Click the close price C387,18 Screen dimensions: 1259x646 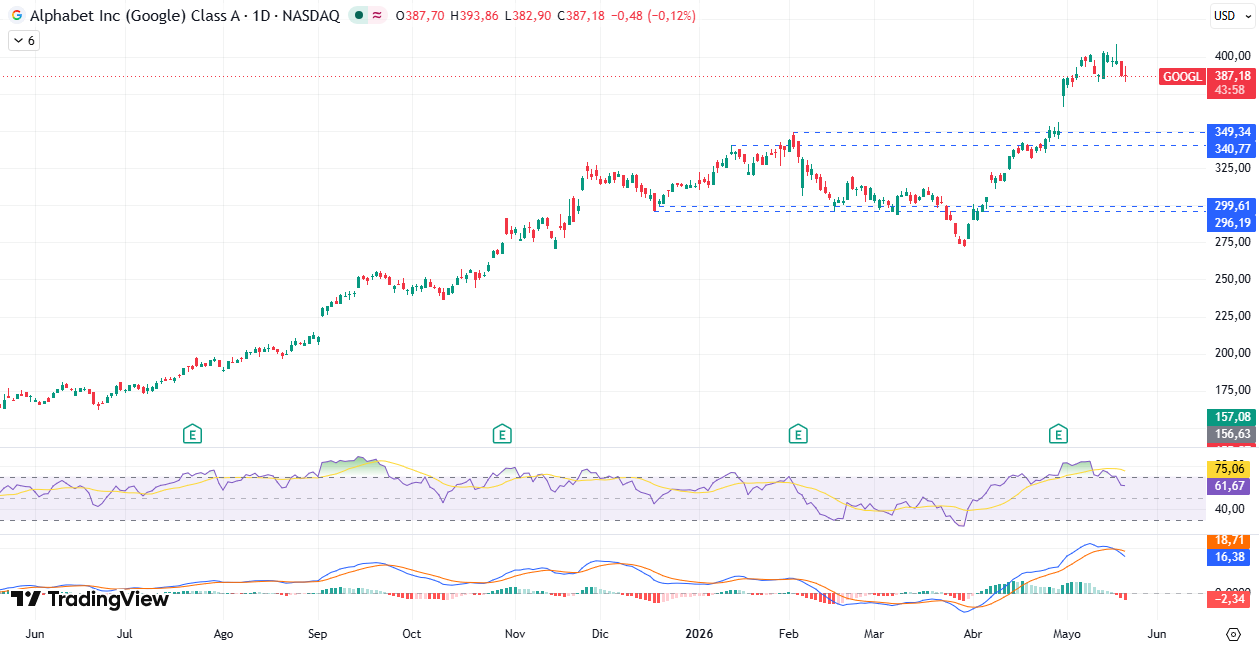(x=580, y=16)
